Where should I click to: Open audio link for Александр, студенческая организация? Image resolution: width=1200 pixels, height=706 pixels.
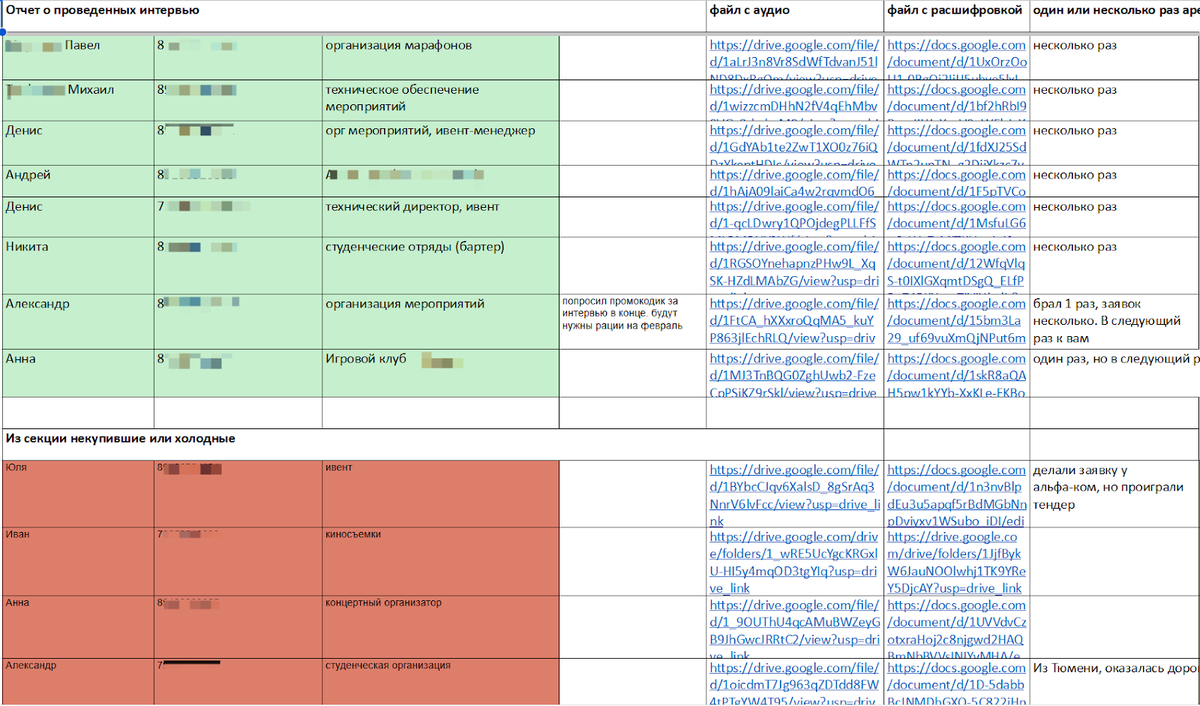point(795,682)
